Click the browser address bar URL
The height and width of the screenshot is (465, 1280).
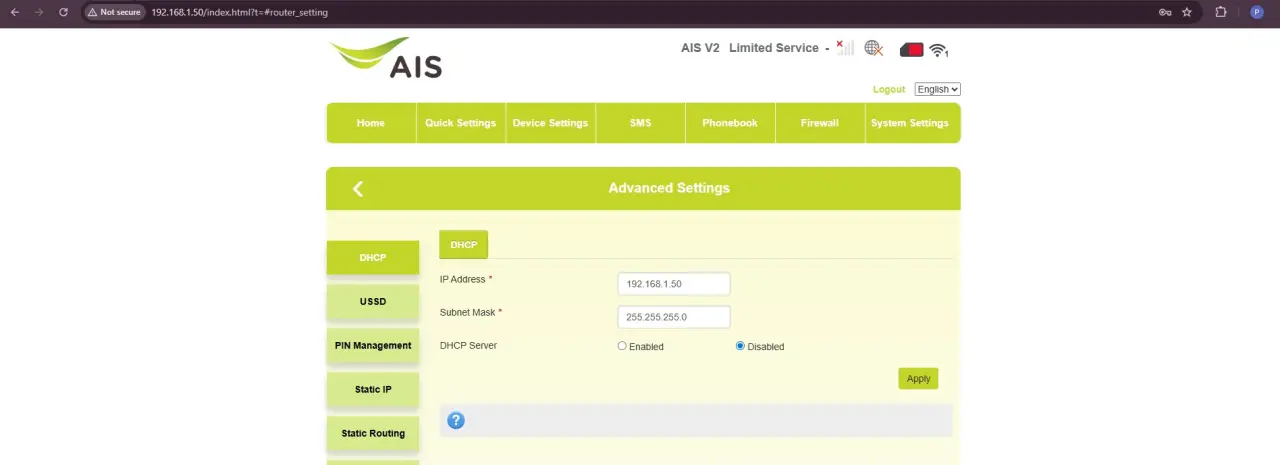click(x=240, y=12)
